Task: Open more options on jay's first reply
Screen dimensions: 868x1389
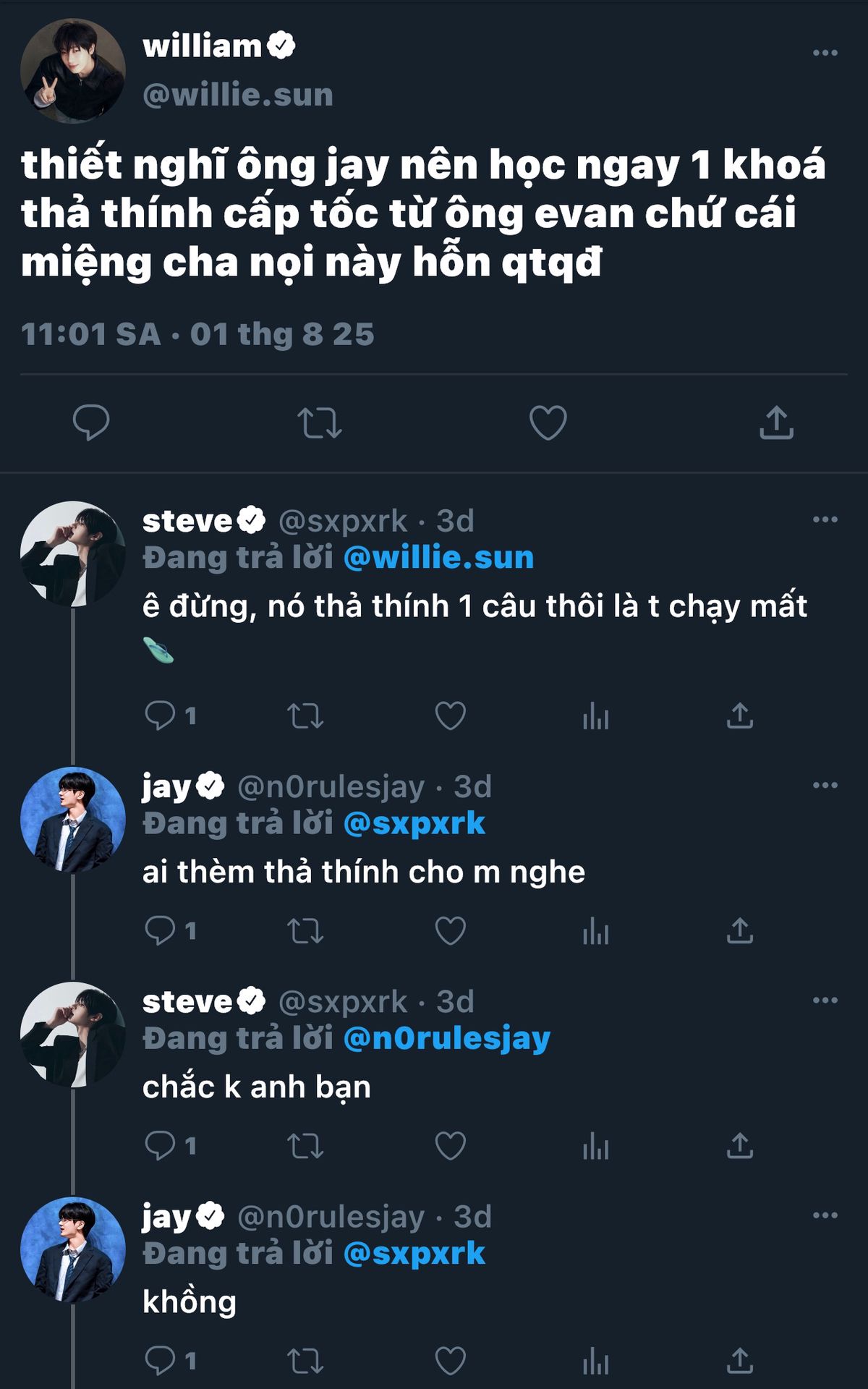Action: 825,785
